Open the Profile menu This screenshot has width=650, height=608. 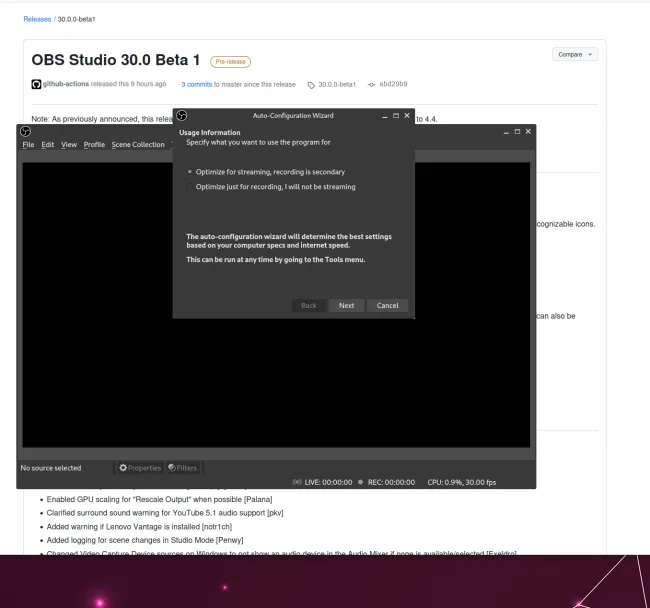(94, 144)
